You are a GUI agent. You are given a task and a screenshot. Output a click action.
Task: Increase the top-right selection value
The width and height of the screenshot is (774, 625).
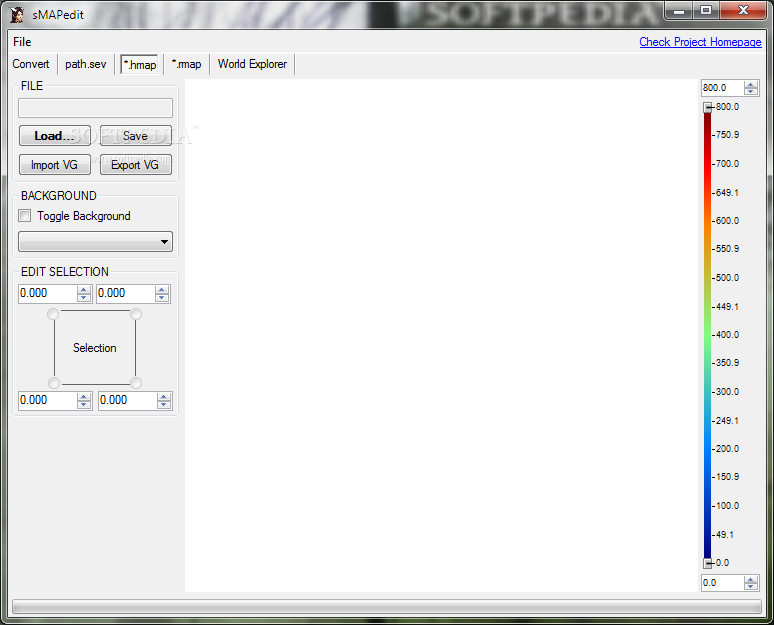pyautogui.click(x=162, y=289)
